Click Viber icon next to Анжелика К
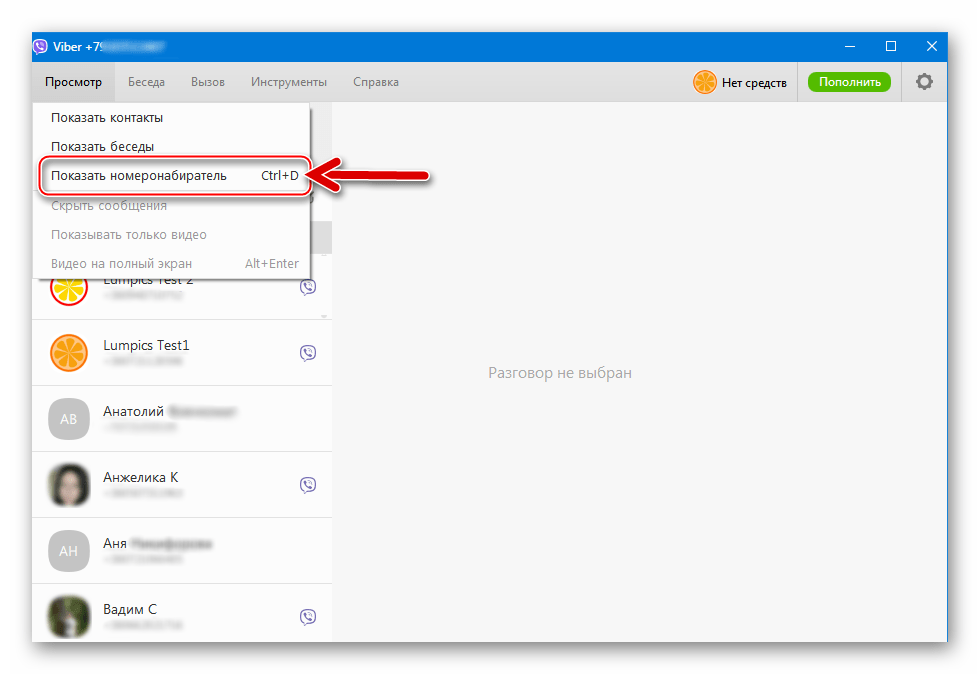 (x=308, y=485)
